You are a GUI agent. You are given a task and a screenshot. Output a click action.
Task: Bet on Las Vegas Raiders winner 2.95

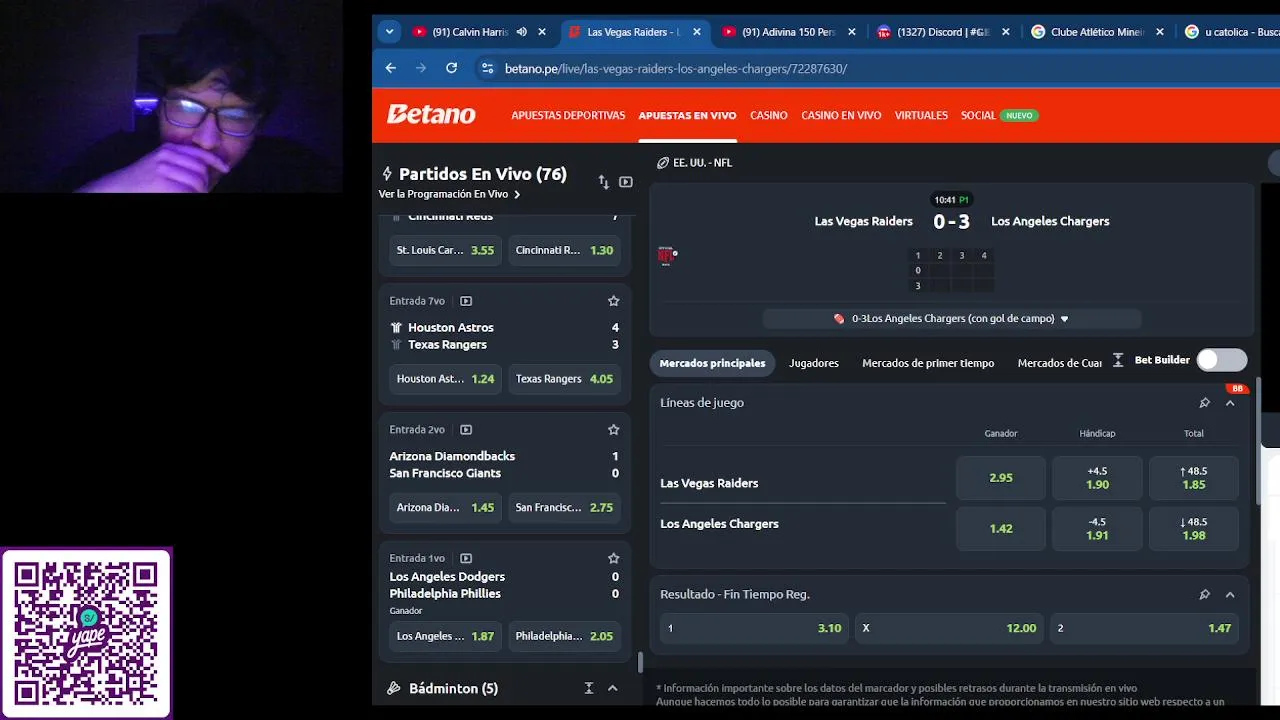1001,478
